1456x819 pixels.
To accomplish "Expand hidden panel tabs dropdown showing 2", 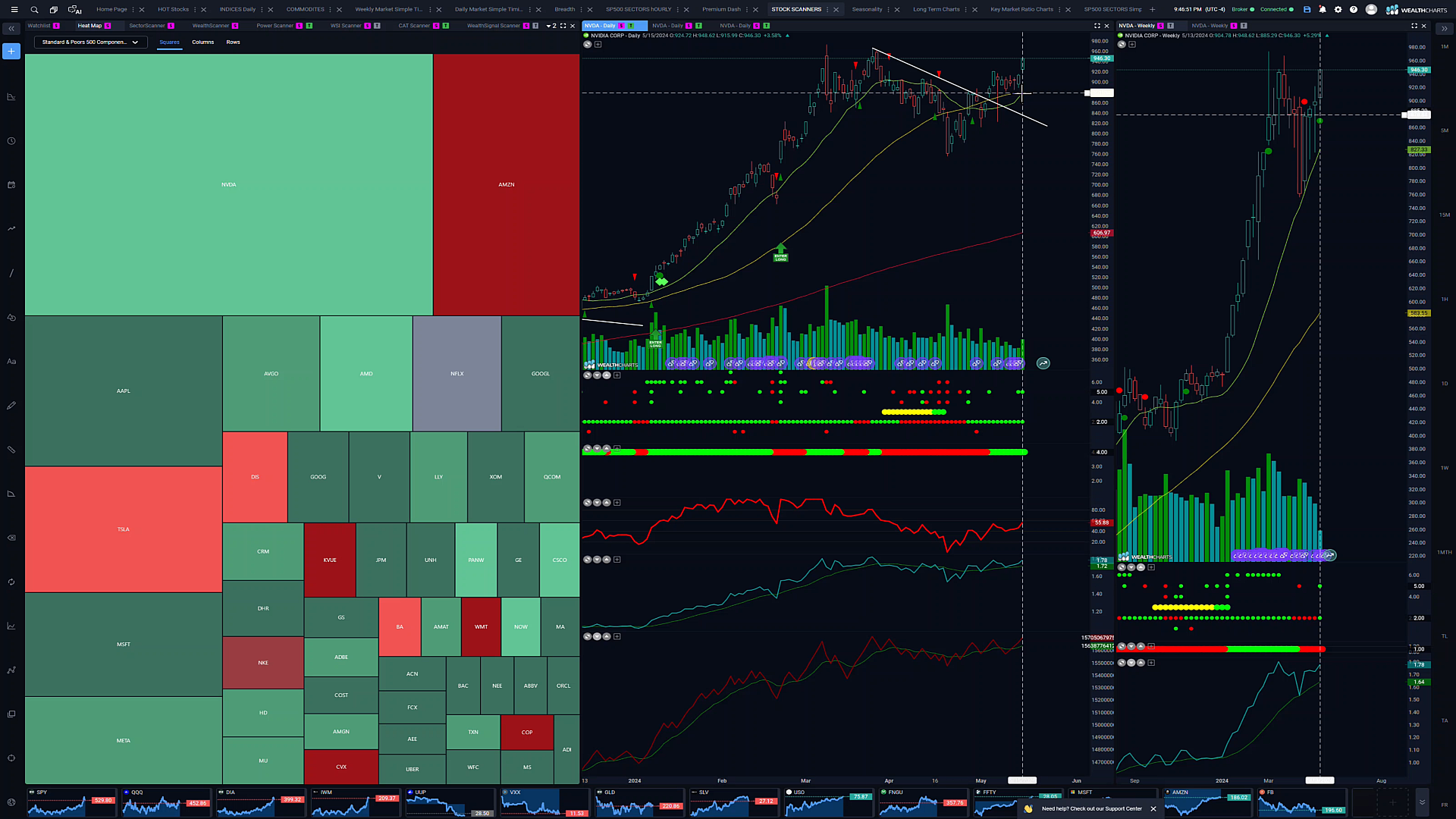I will [x=551, y=26].
